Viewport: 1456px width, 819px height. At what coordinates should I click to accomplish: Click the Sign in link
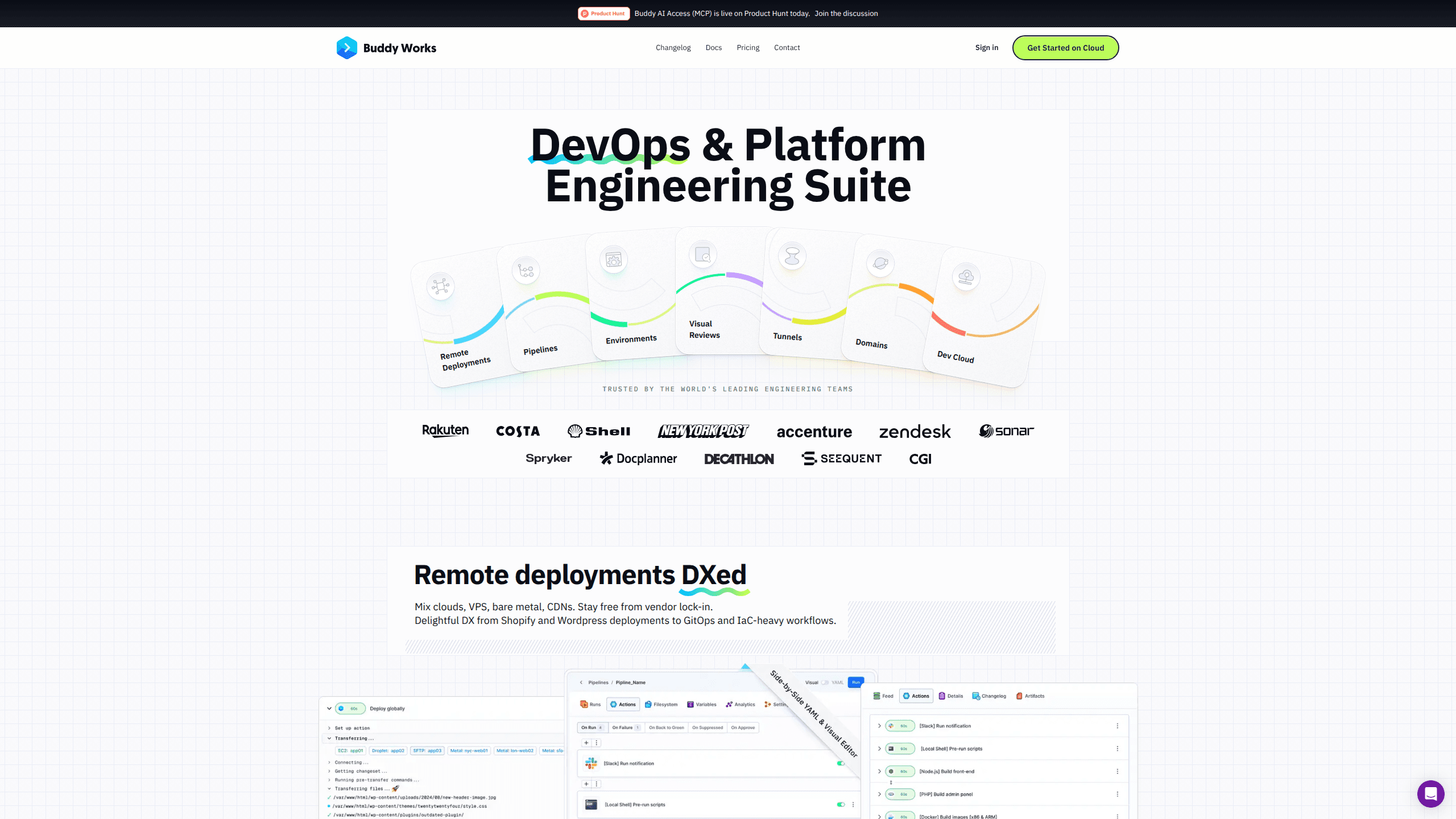(987, 48)
